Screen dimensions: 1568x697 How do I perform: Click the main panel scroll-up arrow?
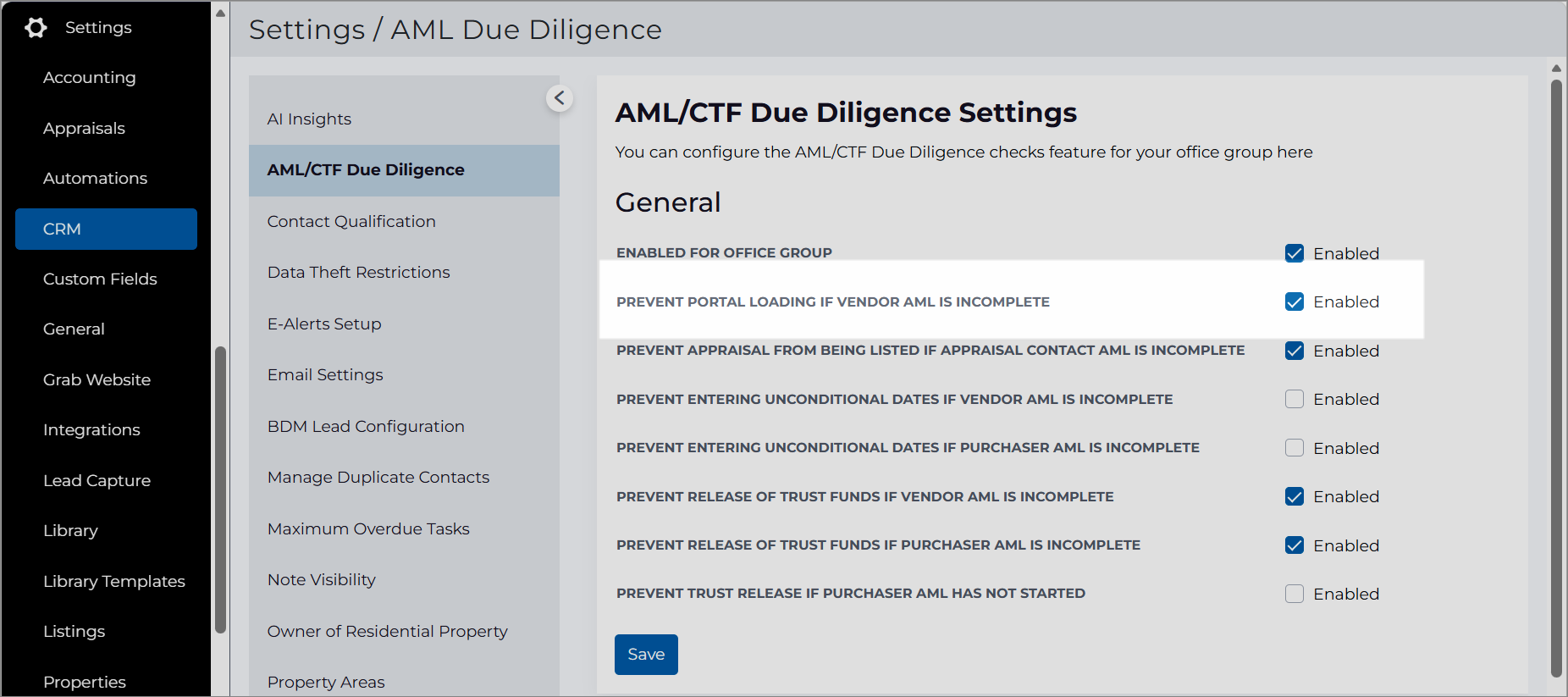point(1556,68)
